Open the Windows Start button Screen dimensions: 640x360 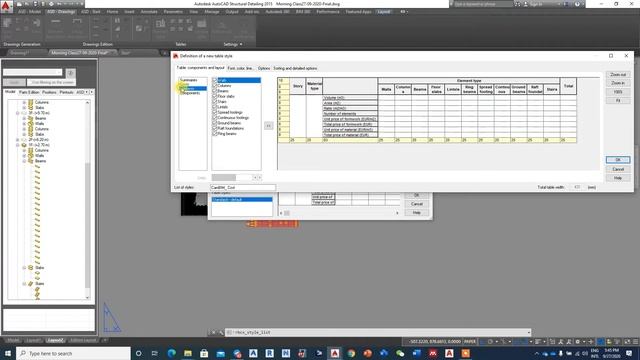coord(8,353)
